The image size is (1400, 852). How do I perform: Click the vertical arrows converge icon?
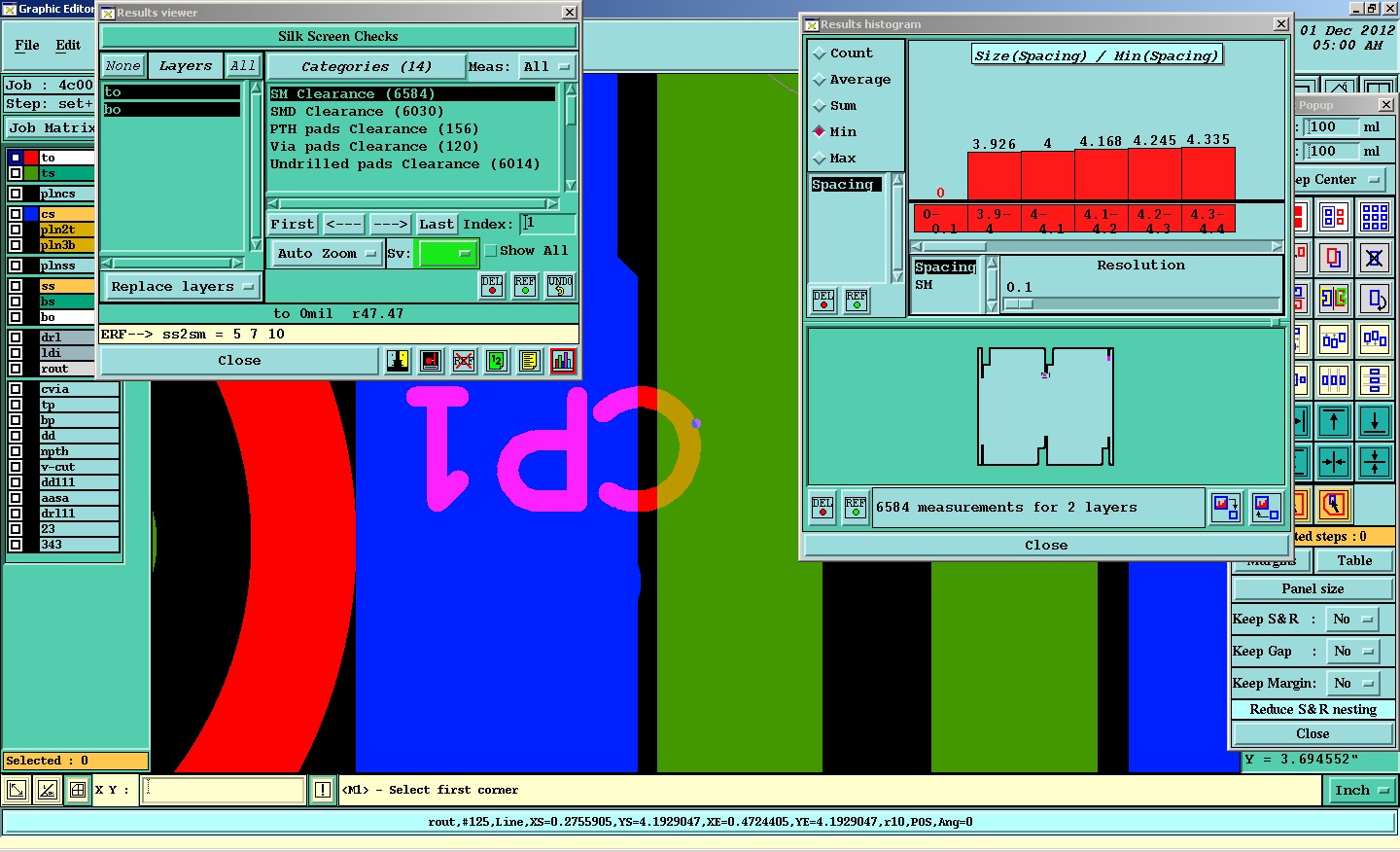(x=1375, y=462)
